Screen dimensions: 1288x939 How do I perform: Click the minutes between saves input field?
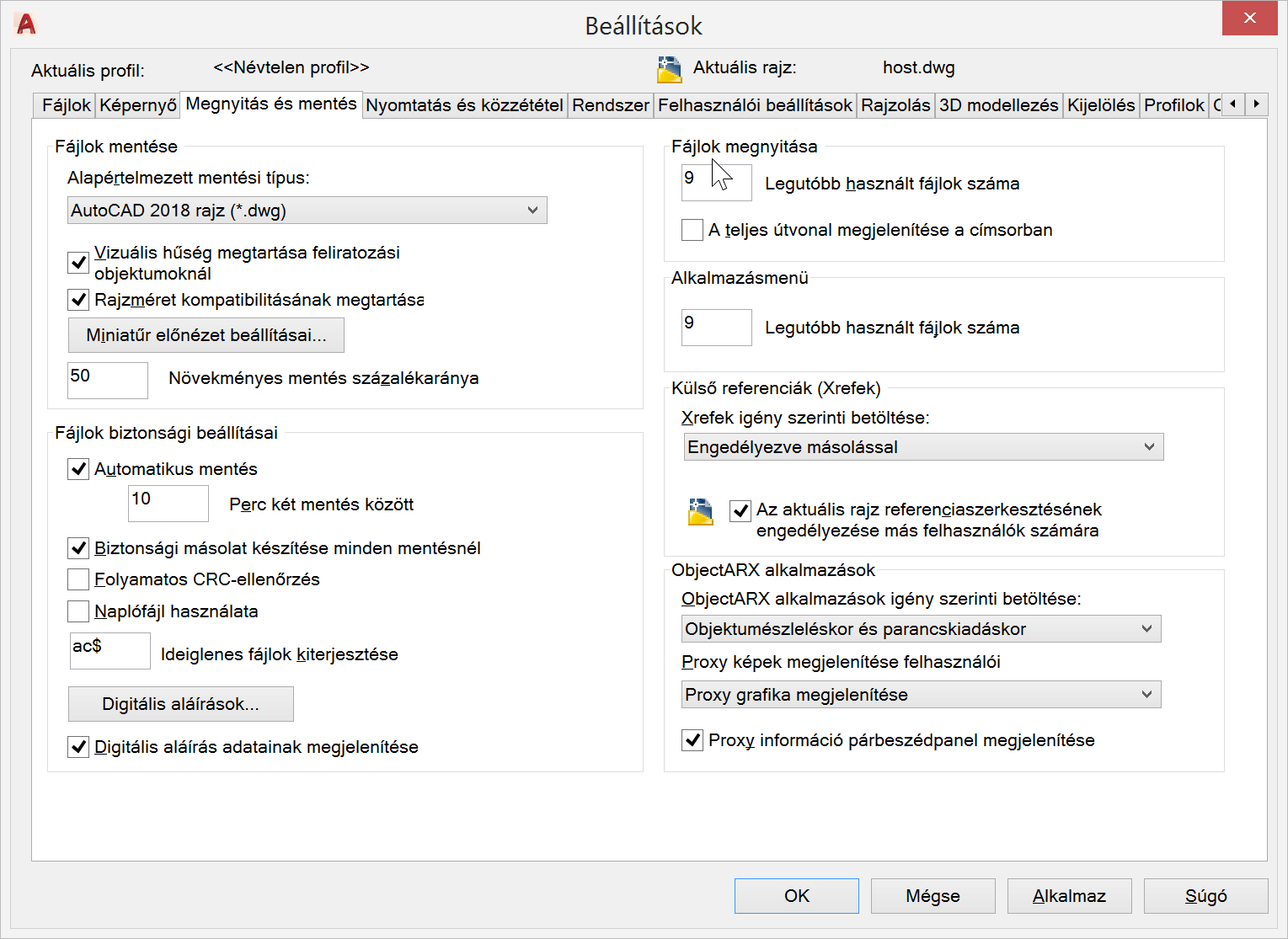pos(168,504)
